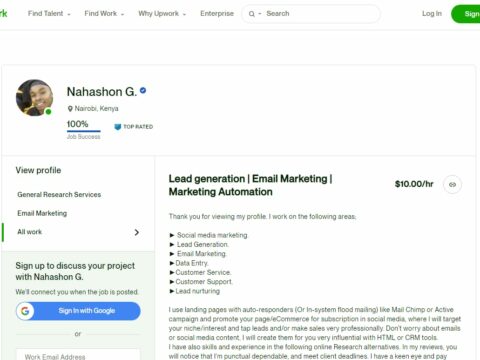
Task: Click the Log In link
Action: [432, 14]
